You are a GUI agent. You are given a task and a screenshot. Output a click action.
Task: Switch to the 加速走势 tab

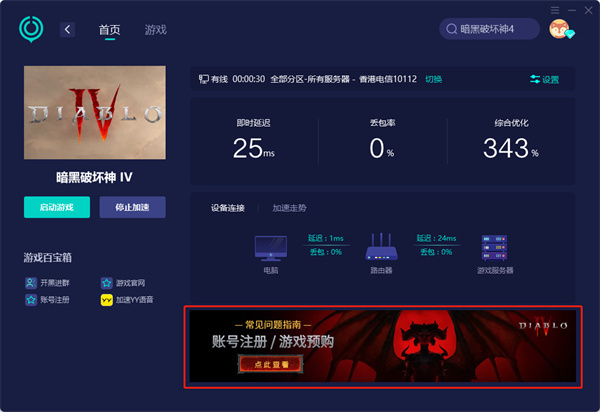289,208
